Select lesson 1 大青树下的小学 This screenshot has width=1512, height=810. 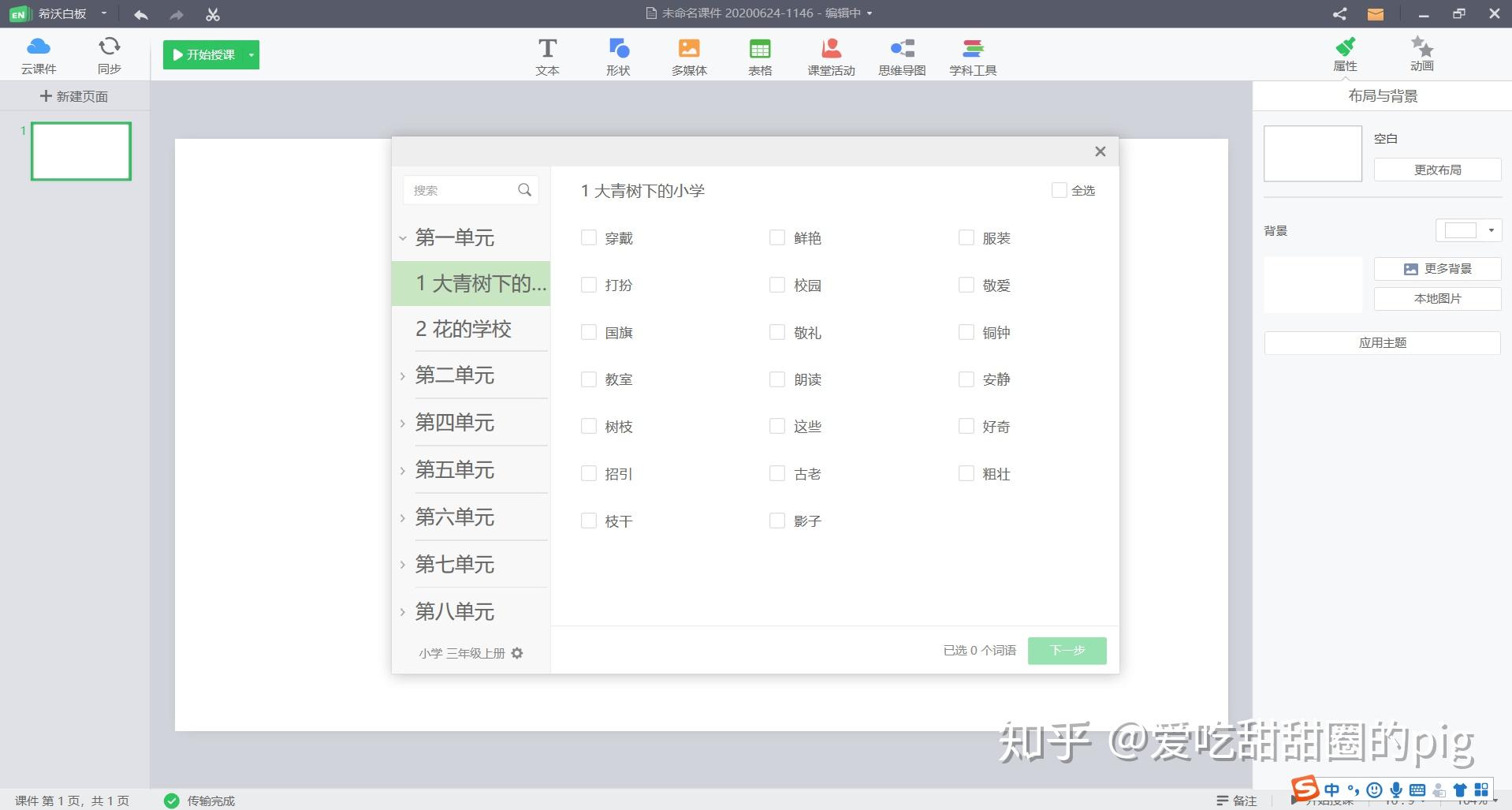[x=471, y=283]
